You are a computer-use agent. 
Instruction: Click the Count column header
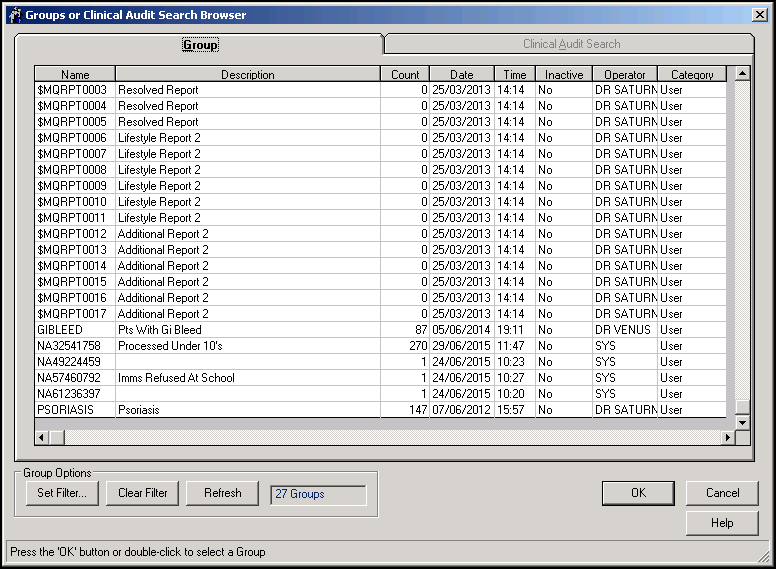tap(405, 75)
